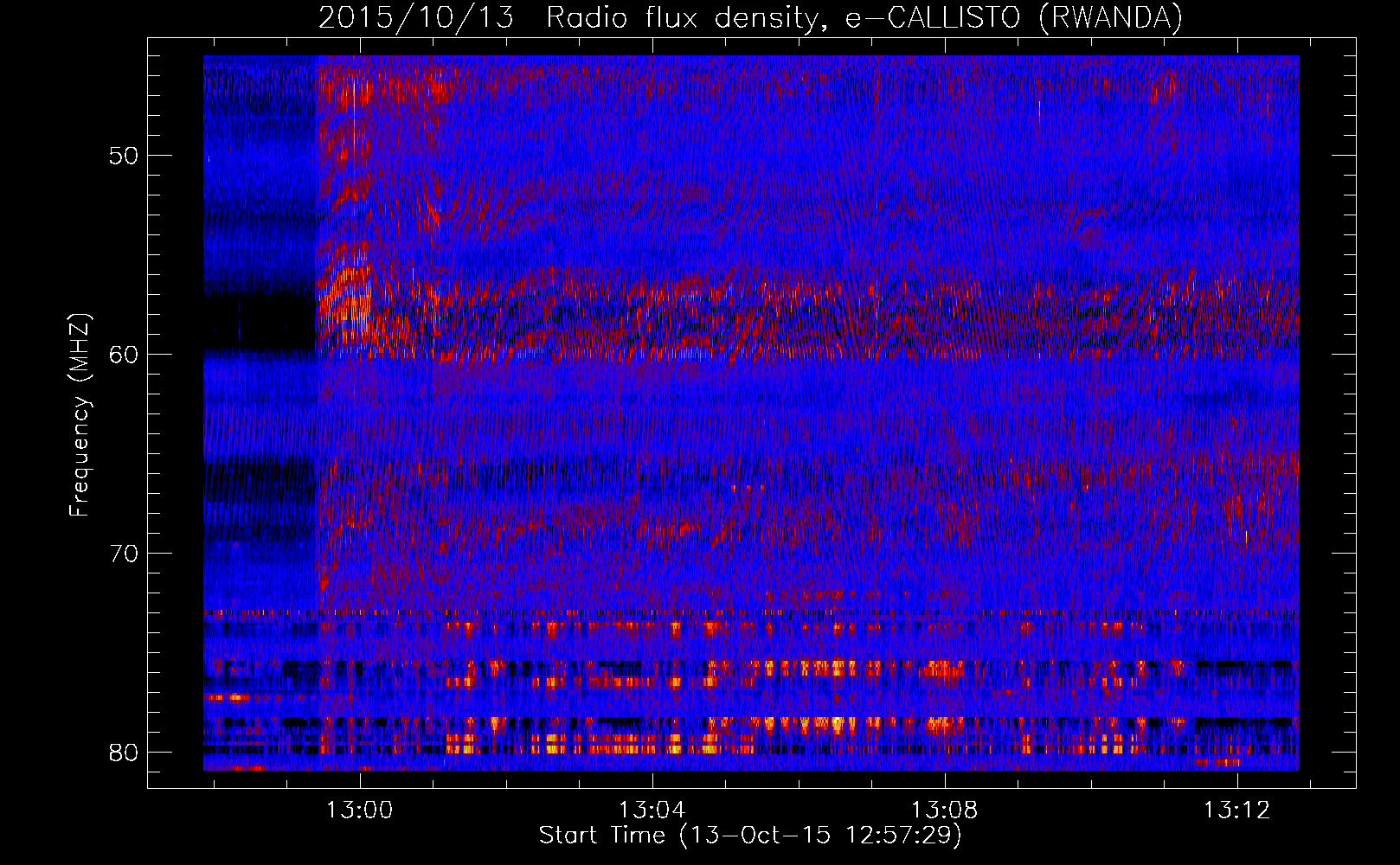Click the "13:08" time tick label
Viewport: 1400px width, 865px height.
[x=945, y=810]
